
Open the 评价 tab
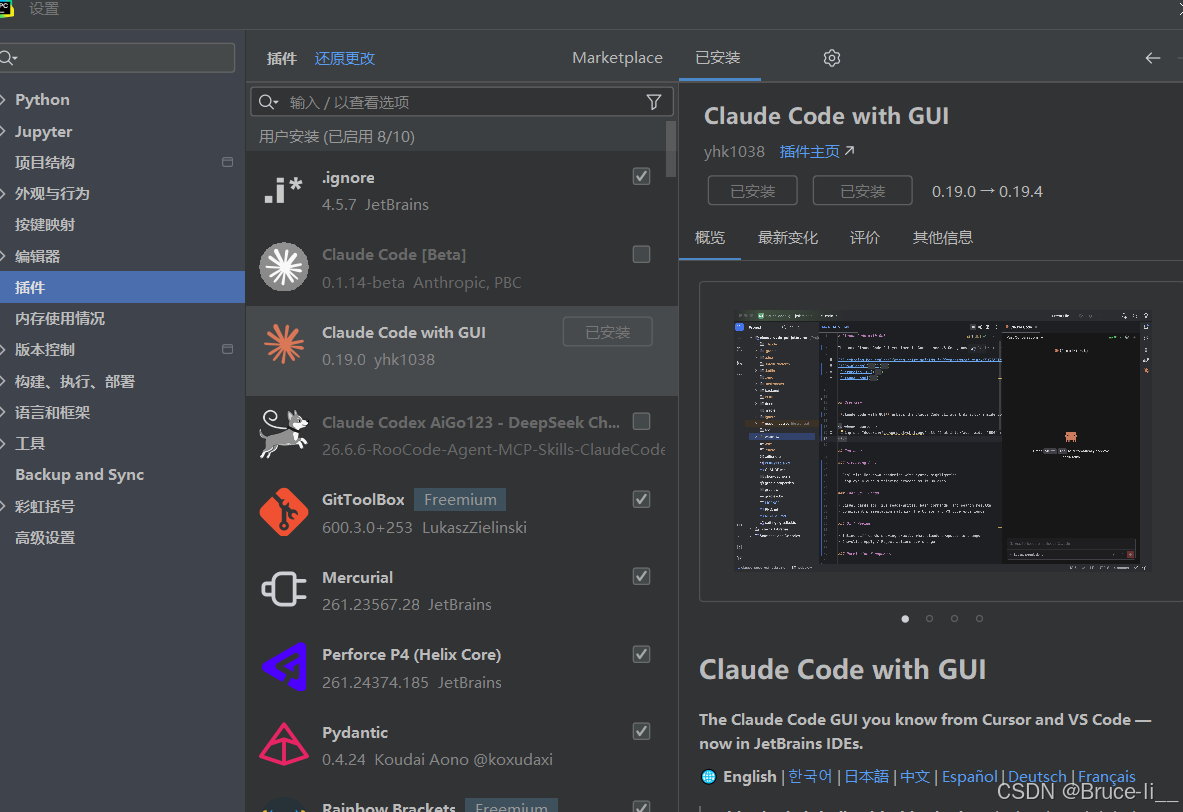(865, 238)
